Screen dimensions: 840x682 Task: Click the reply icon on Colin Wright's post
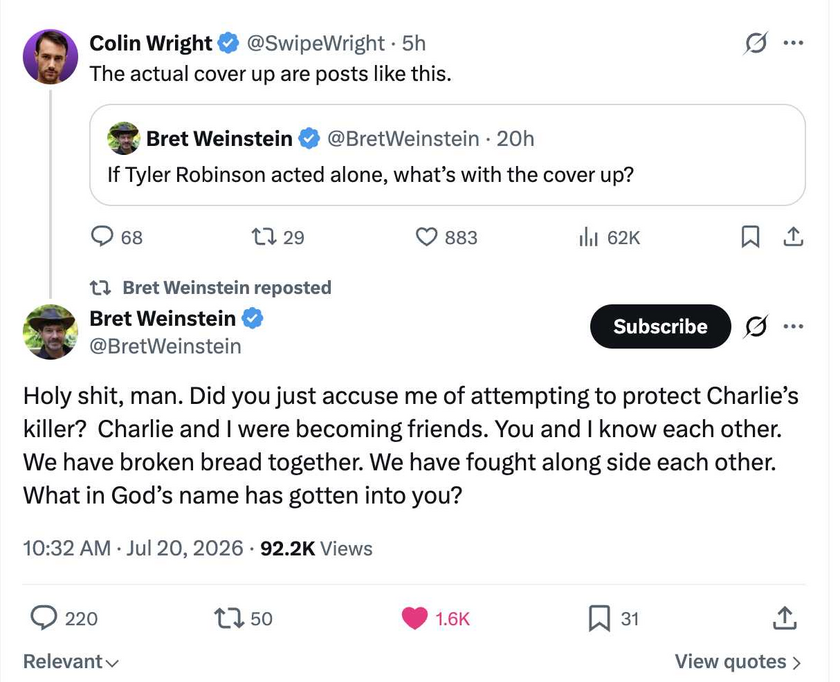(x=101, y=236)
